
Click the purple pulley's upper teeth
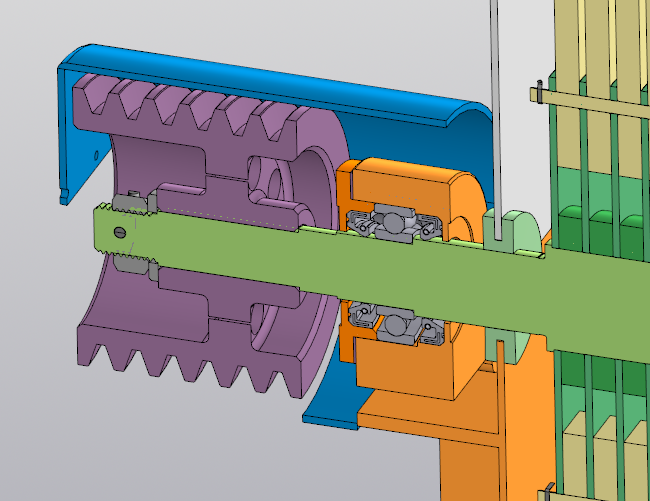pyautogui.click(x=190, y=110)
